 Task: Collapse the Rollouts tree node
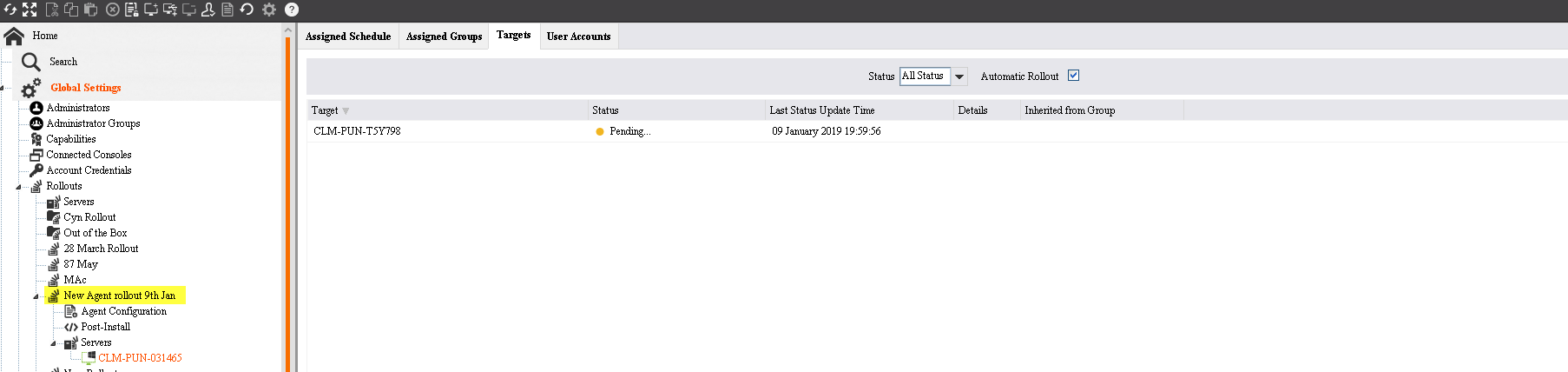[18, 187]
